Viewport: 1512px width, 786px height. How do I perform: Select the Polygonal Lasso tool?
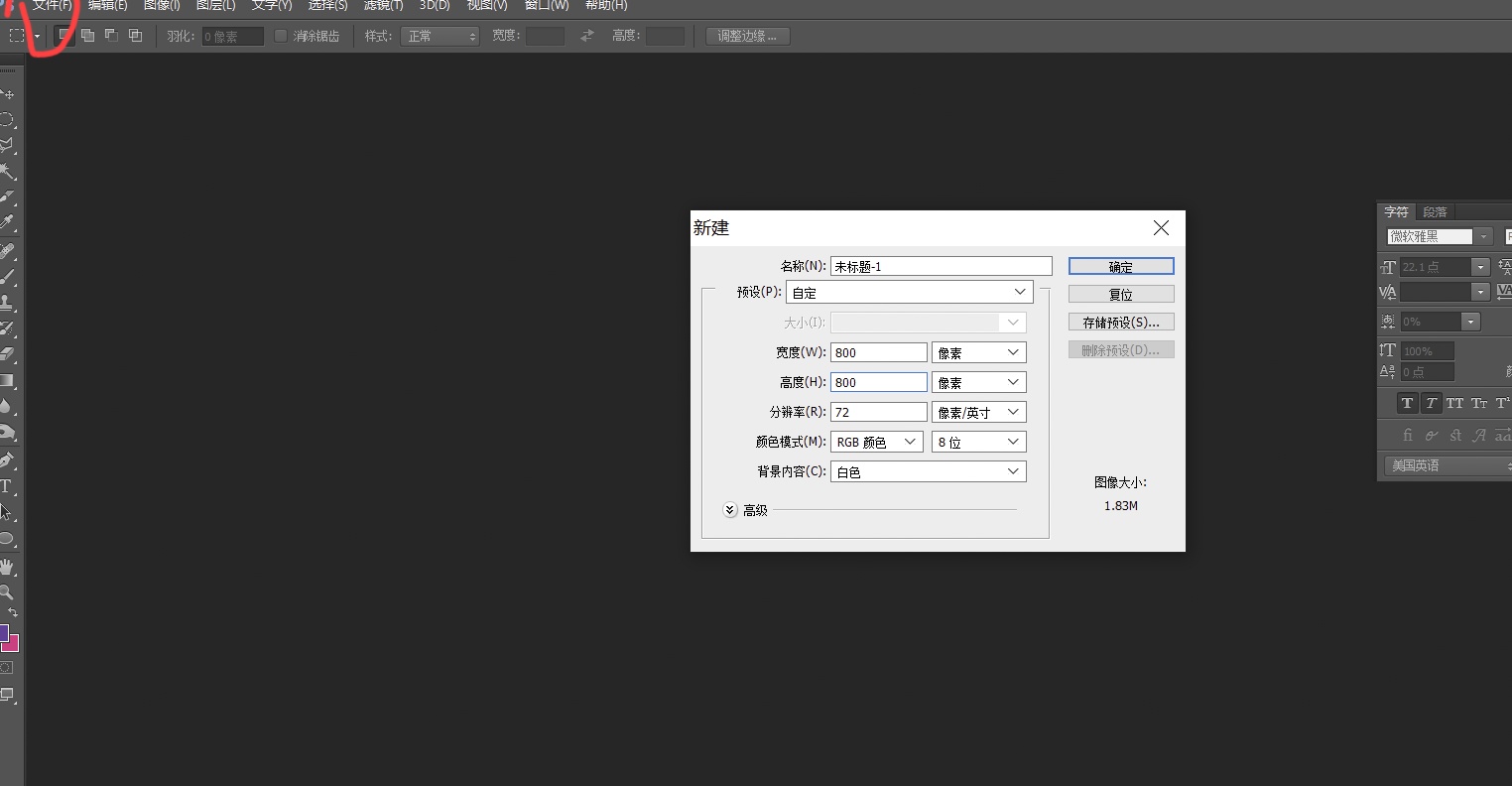click(7, 146)
